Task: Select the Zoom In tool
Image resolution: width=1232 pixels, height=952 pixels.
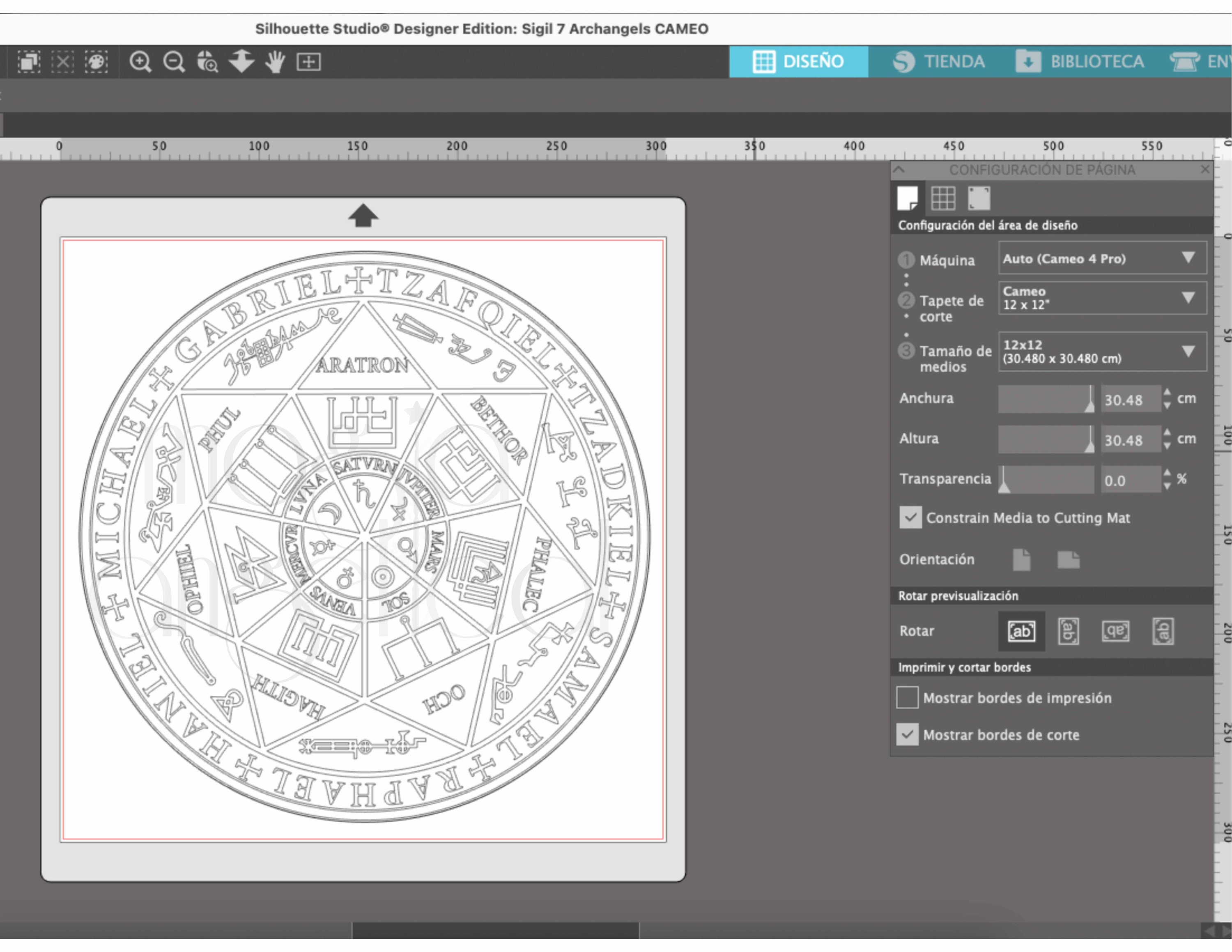Action: 141,62
